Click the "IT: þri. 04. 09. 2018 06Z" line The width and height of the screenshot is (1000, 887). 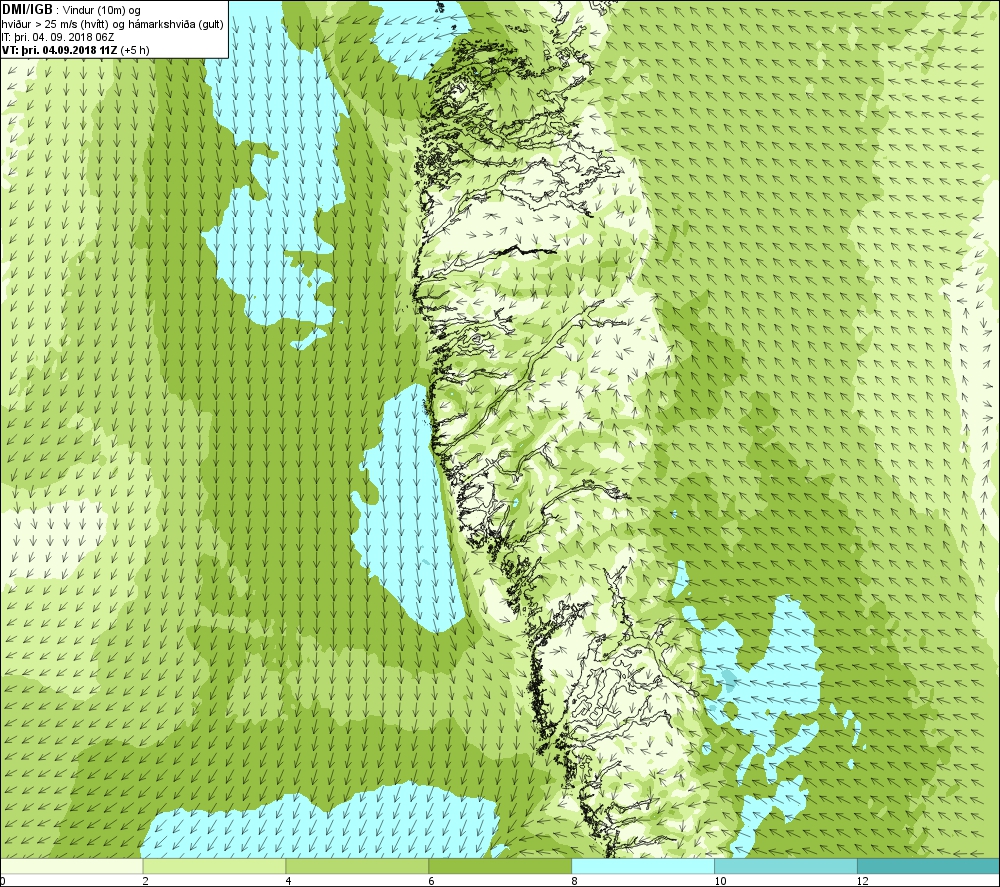pyautogui.click(x=58, y=37)
